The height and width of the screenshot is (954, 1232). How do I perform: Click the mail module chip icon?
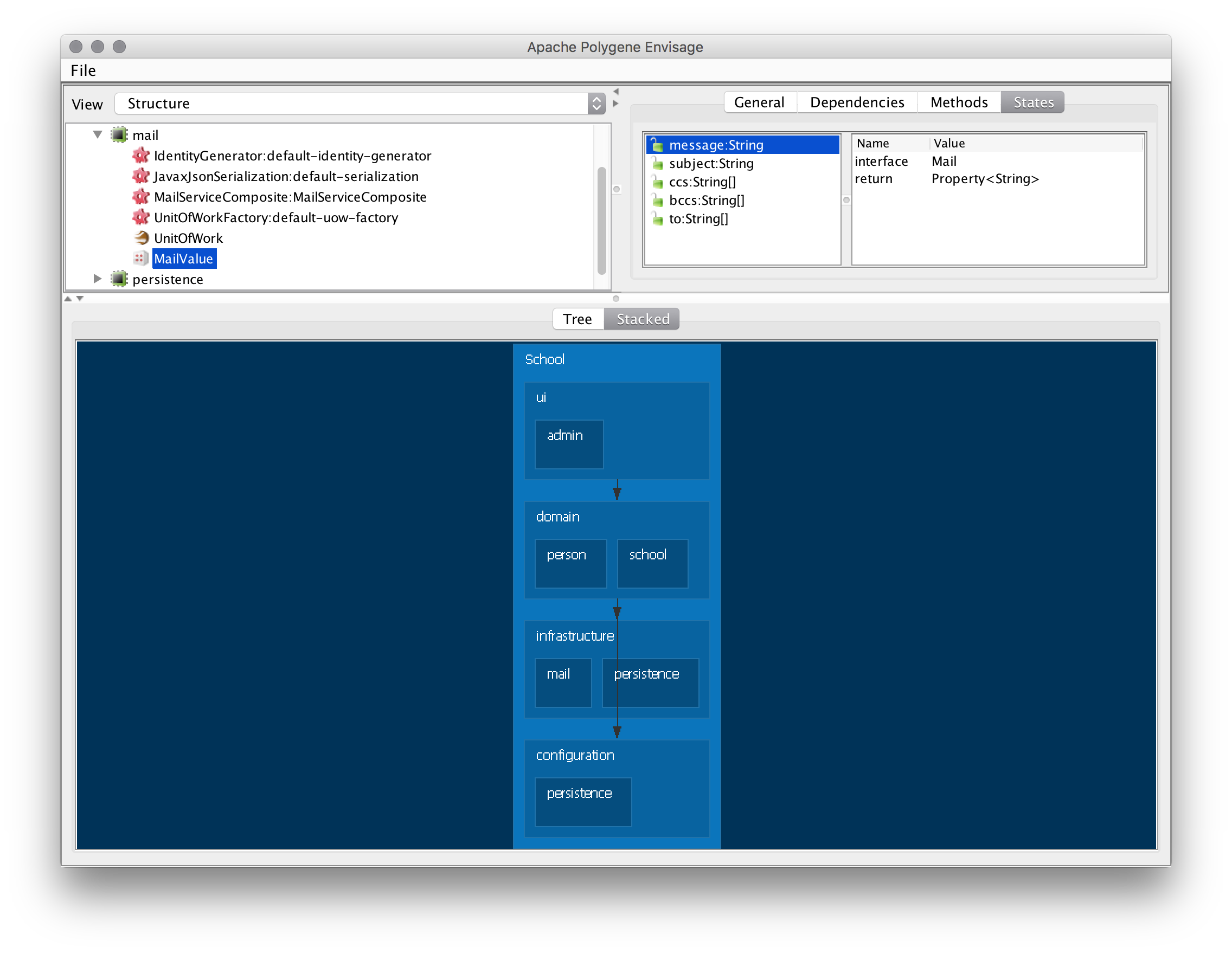pyautogui.click(x=119, y=135)
